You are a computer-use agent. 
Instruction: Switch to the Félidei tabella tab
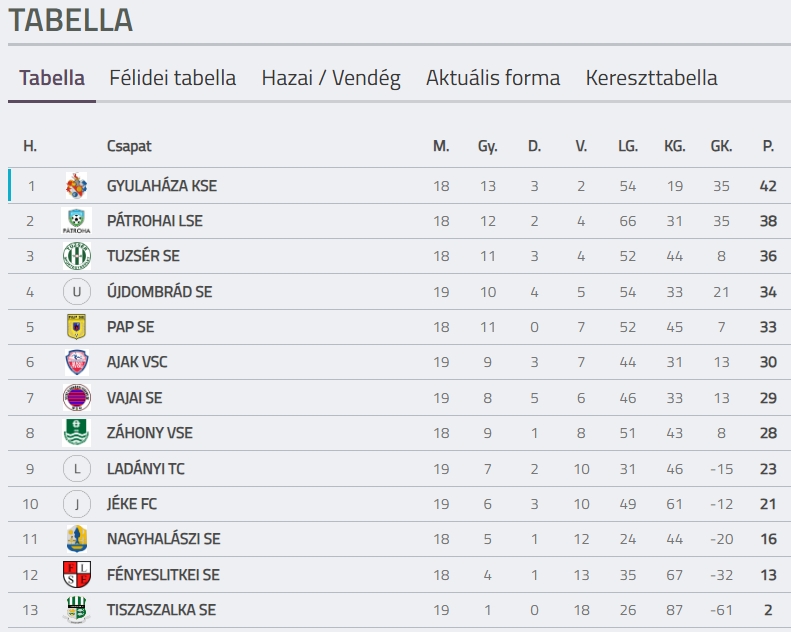pyautogui.click(x=173, y=78)
